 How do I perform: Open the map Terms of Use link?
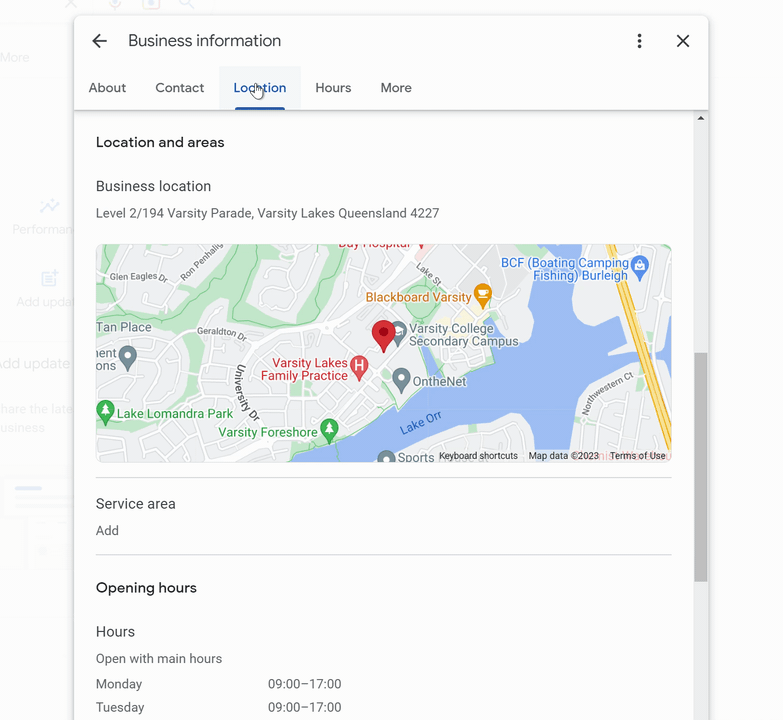tap(637, 456)
